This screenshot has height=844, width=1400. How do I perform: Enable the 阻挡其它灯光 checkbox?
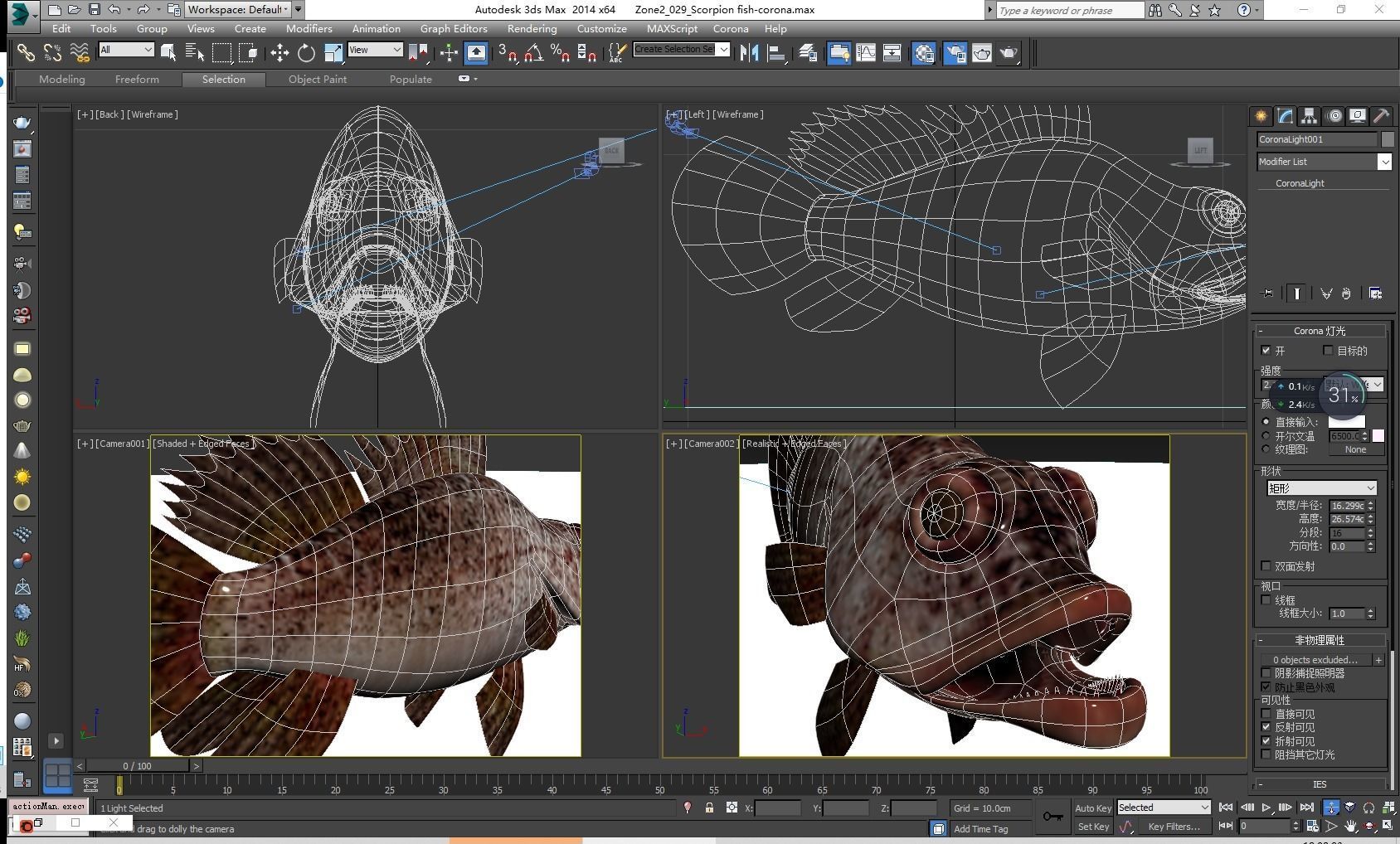pyautogui.click(x=1266, y=754)
